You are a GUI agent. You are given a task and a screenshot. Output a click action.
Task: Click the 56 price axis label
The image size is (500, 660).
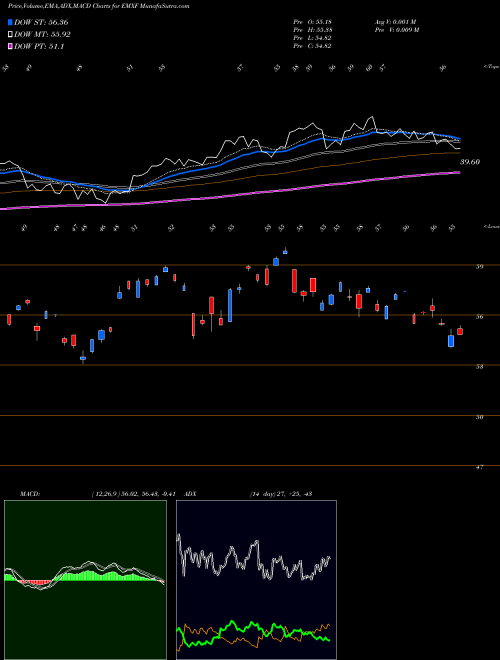click(x=479, y=317)
